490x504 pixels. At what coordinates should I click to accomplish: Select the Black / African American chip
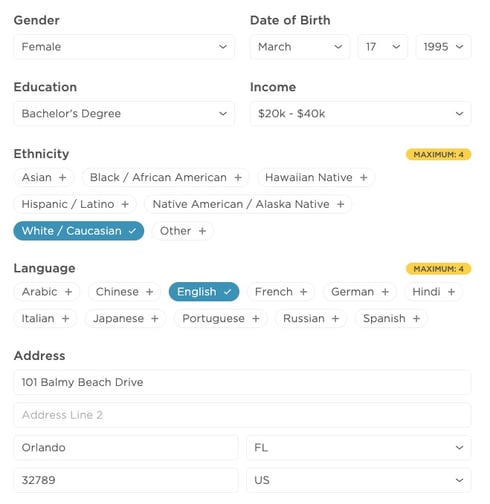tap(165, 178)
